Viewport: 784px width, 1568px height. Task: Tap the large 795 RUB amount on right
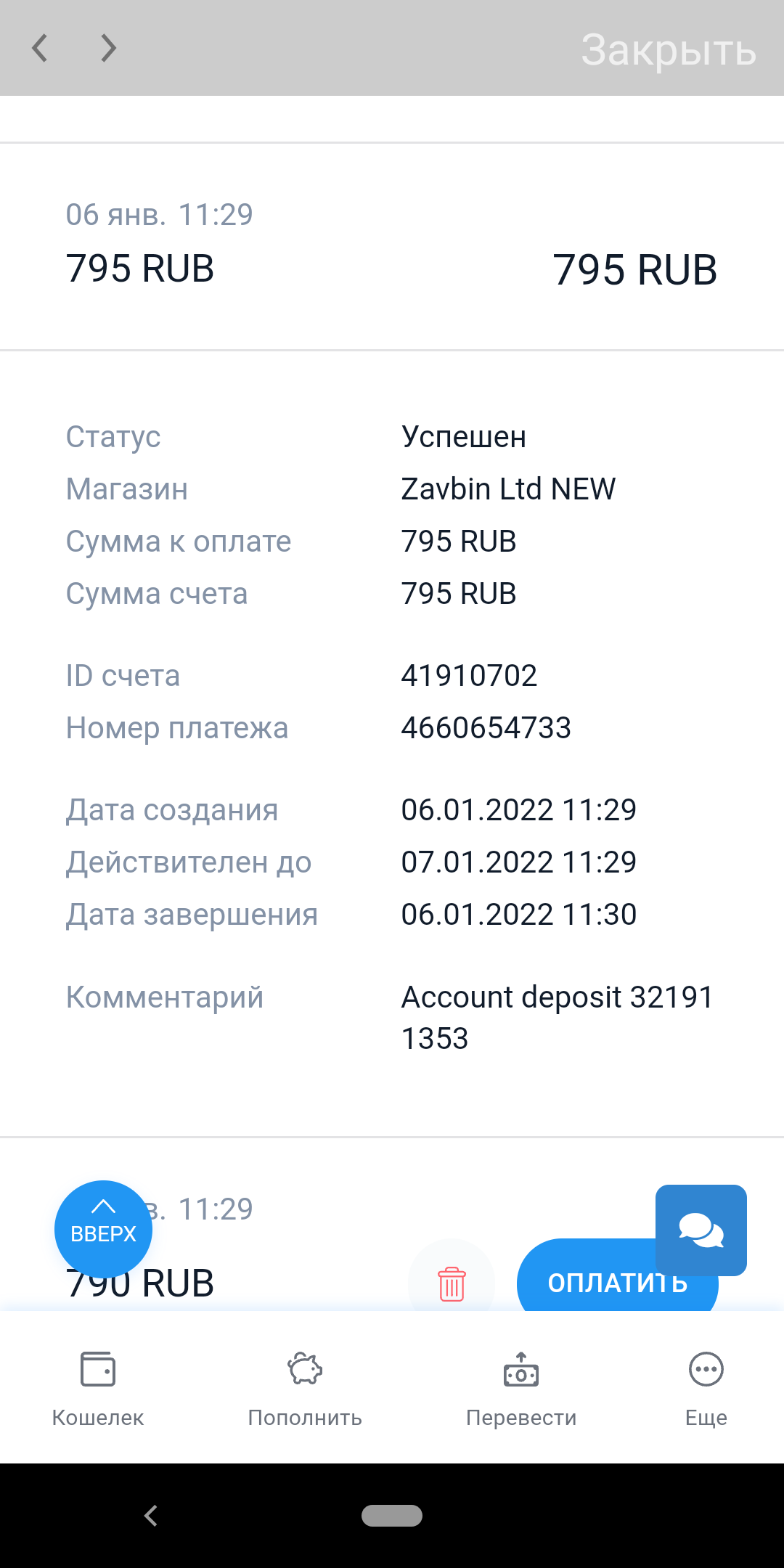[x=634, y=270]
